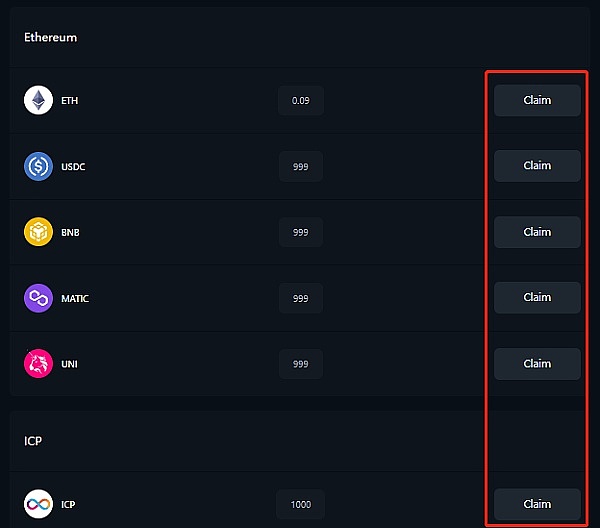Click the ICP amount field showing 1000
Image resolution: width=600 pixels, height=528 pixels.
point(300,504)
